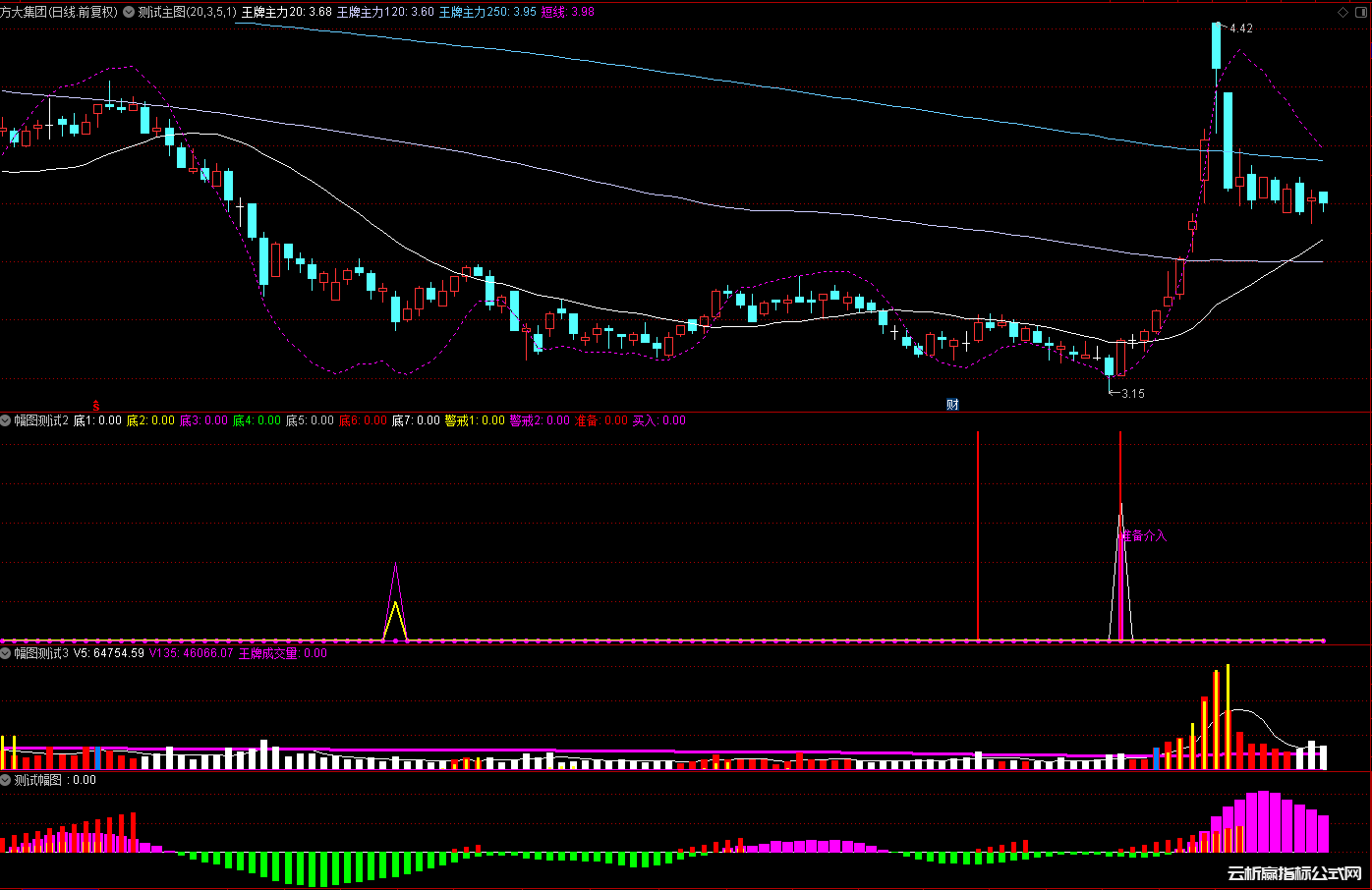Click the 财 info marker below chart
Viewport: 1372px width, 890px height.
pyautogui.click(x=952, y=405)
